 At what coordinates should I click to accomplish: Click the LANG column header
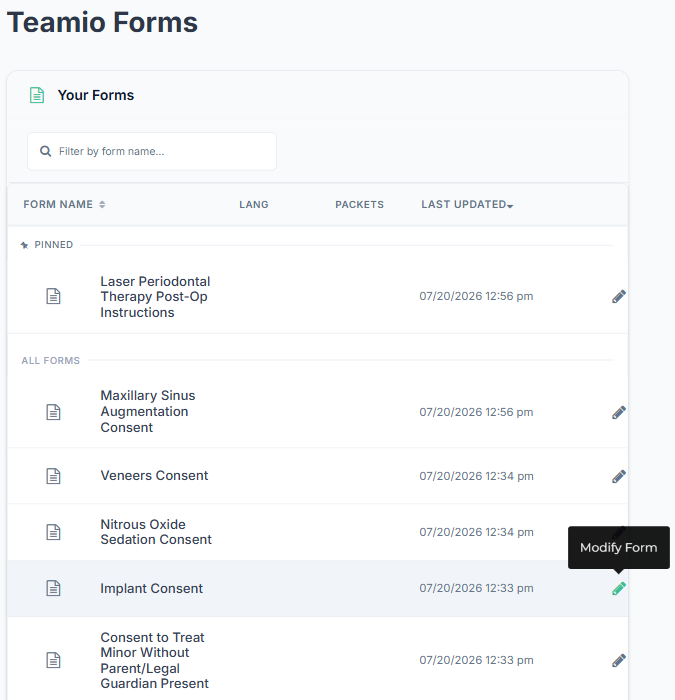[254, 204]
